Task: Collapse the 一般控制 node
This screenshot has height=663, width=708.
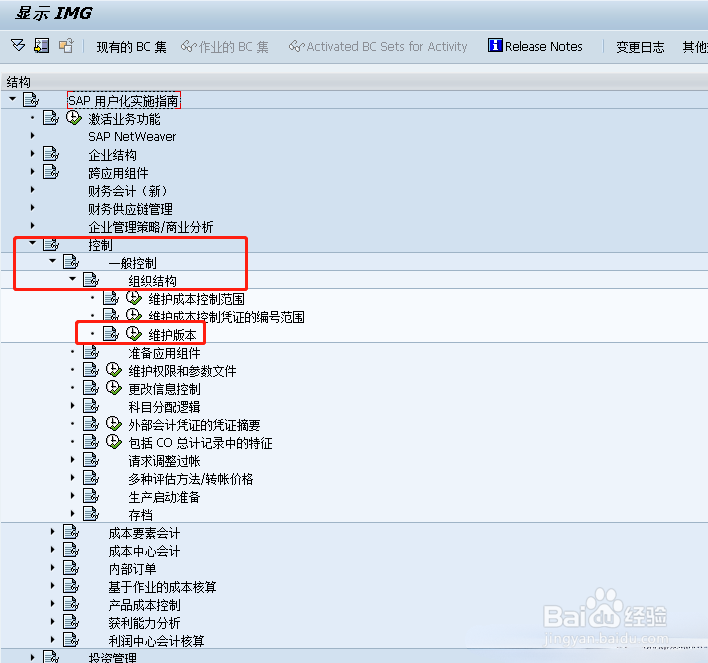Action: point(52,261)
